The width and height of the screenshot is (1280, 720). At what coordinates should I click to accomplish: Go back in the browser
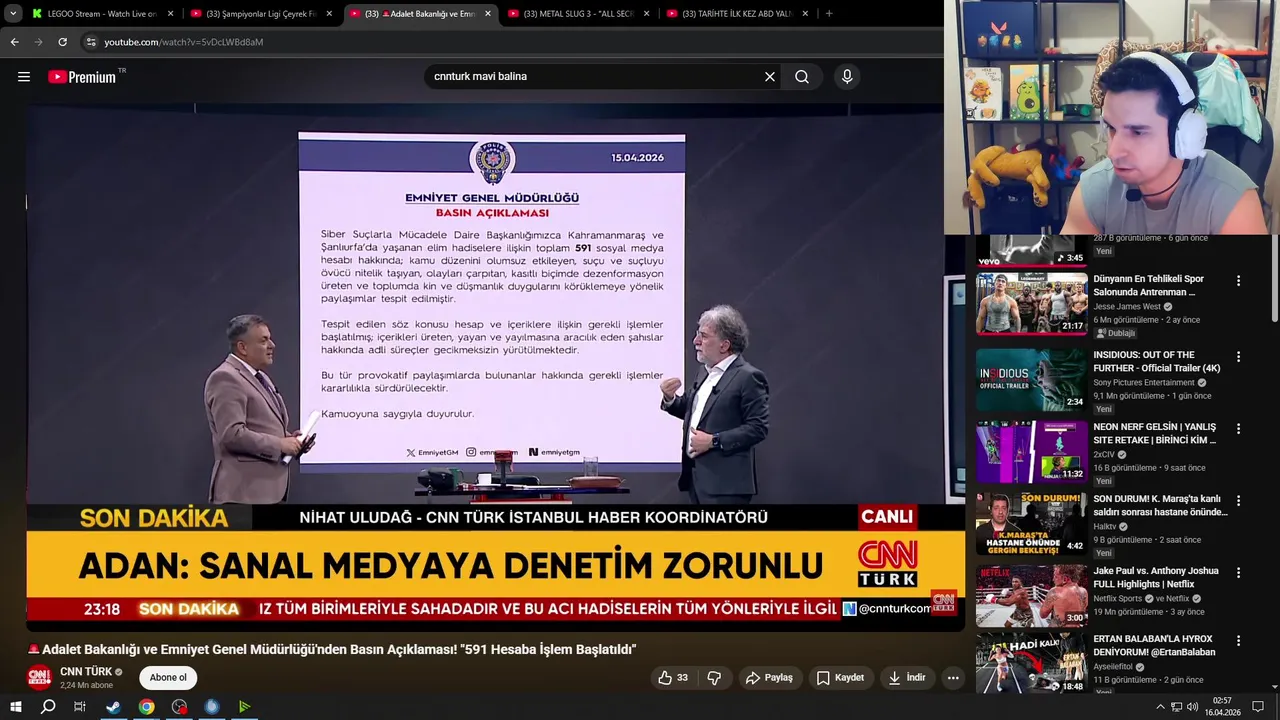[14, 42]
